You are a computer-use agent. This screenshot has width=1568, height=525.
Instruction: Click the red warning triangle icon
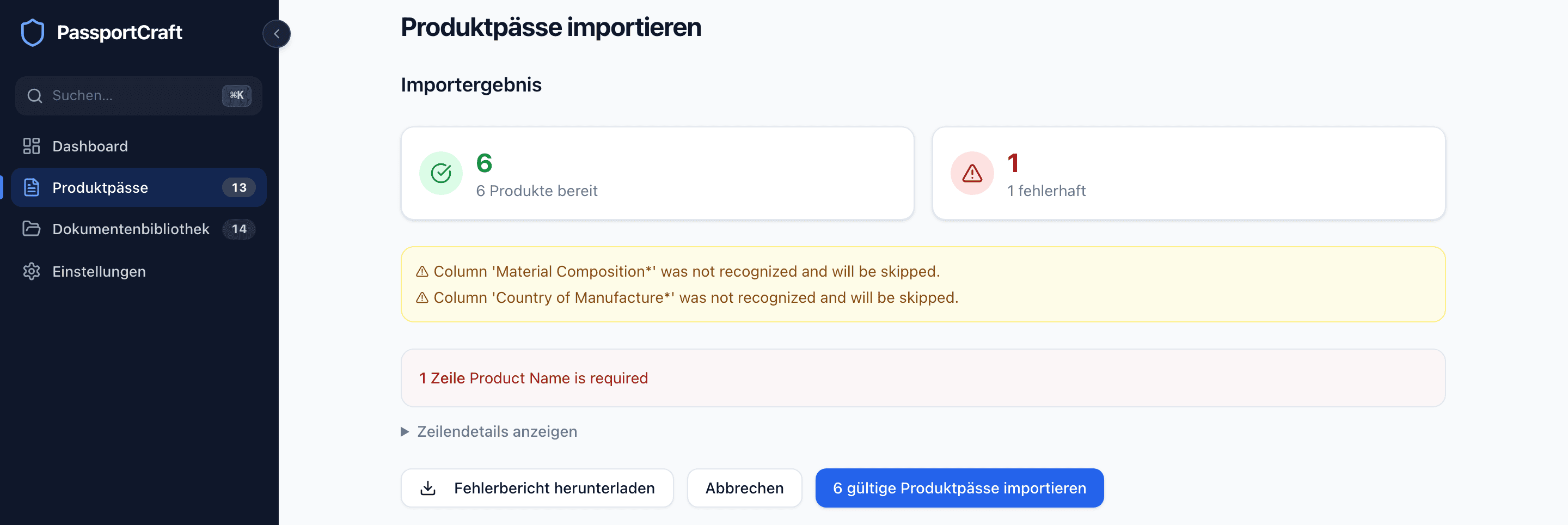click(972, 174)
